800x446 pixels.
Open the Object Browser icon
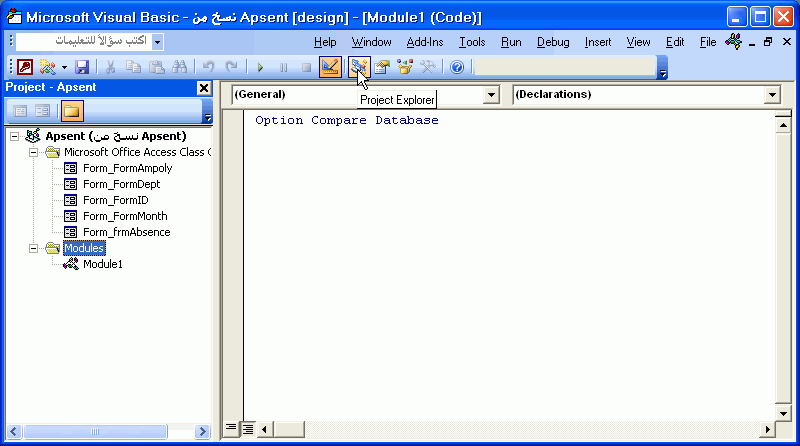[x=405, y=67]
